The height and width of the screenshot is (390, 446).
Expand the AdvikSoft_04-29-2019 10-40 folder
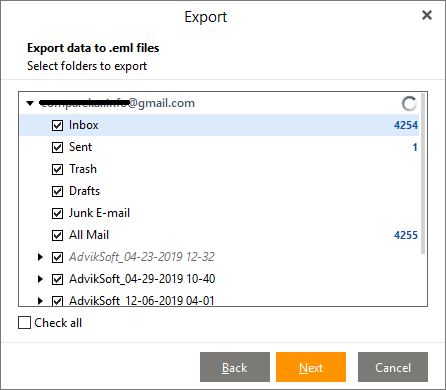(40, 279)
